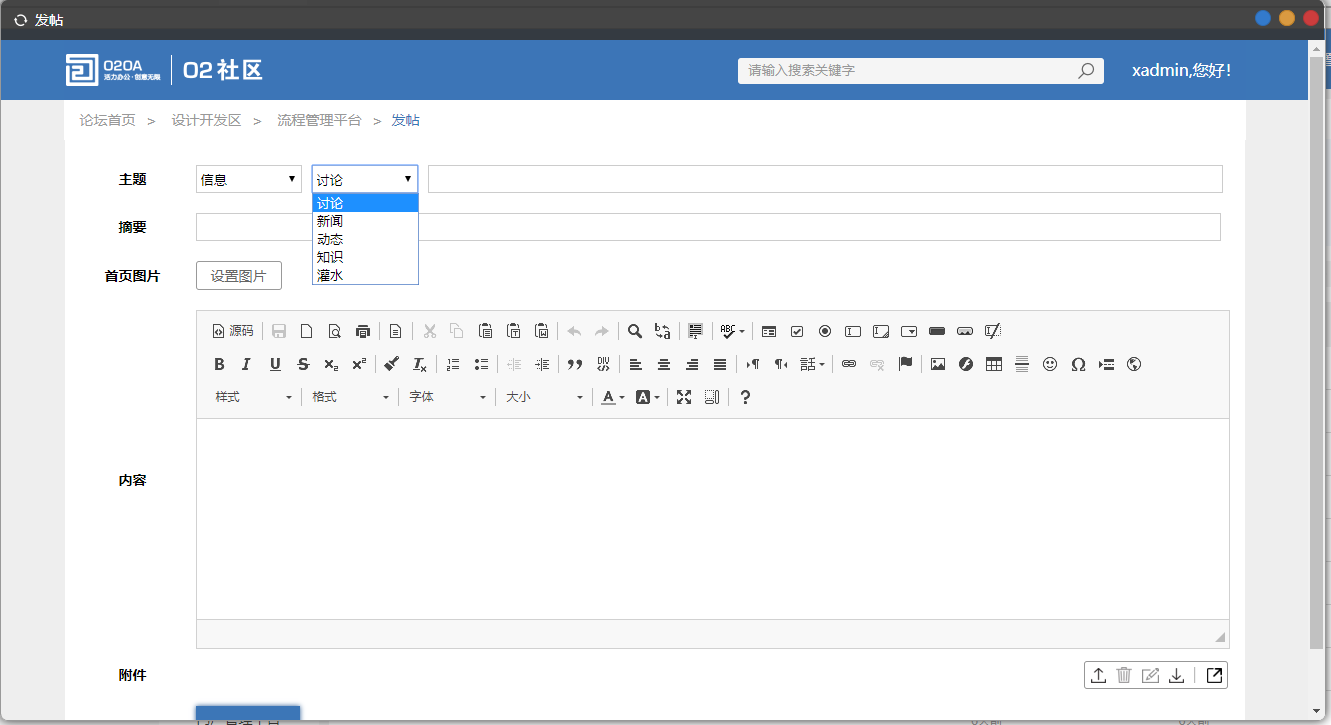Justify text alignment
This screenshot has width=1331, height=725.
click(x=720, y=364)
